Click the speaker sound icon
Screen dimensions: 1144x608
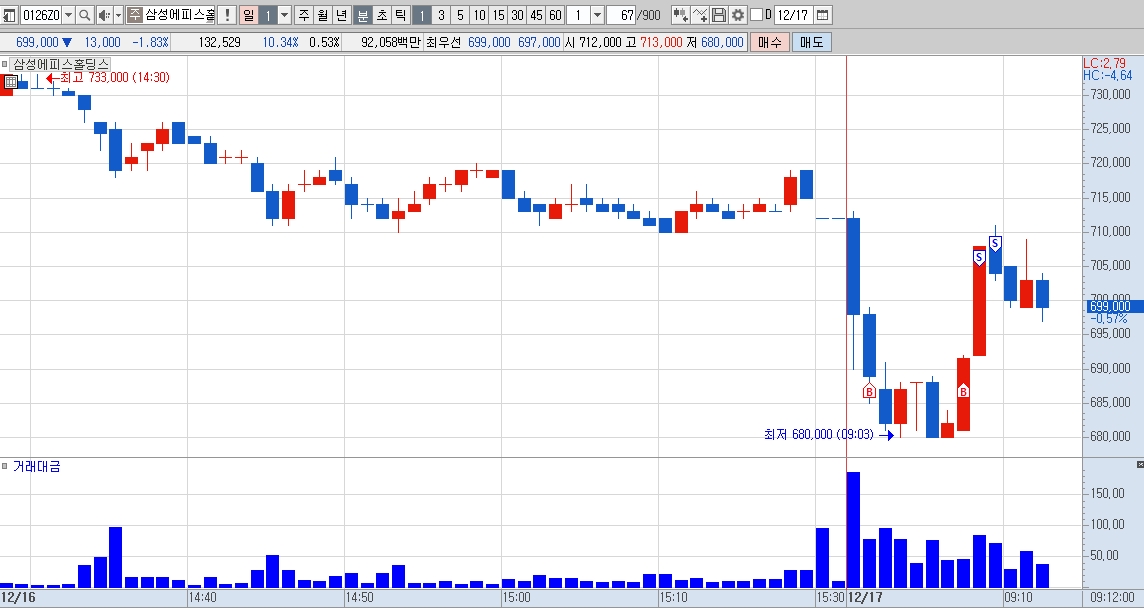(104, 15)
